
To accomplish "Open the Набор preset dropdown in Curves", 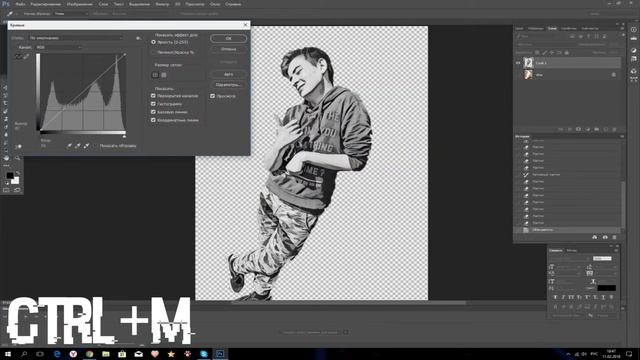I will [x=76, y=38].
